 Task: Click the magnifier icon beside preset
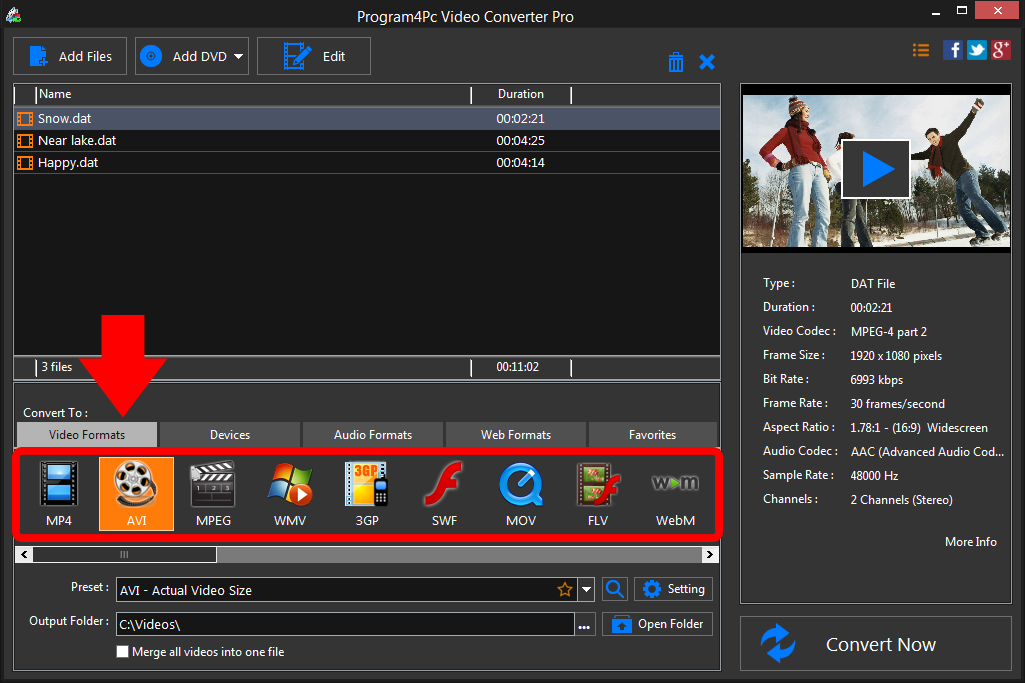point(615,589)
